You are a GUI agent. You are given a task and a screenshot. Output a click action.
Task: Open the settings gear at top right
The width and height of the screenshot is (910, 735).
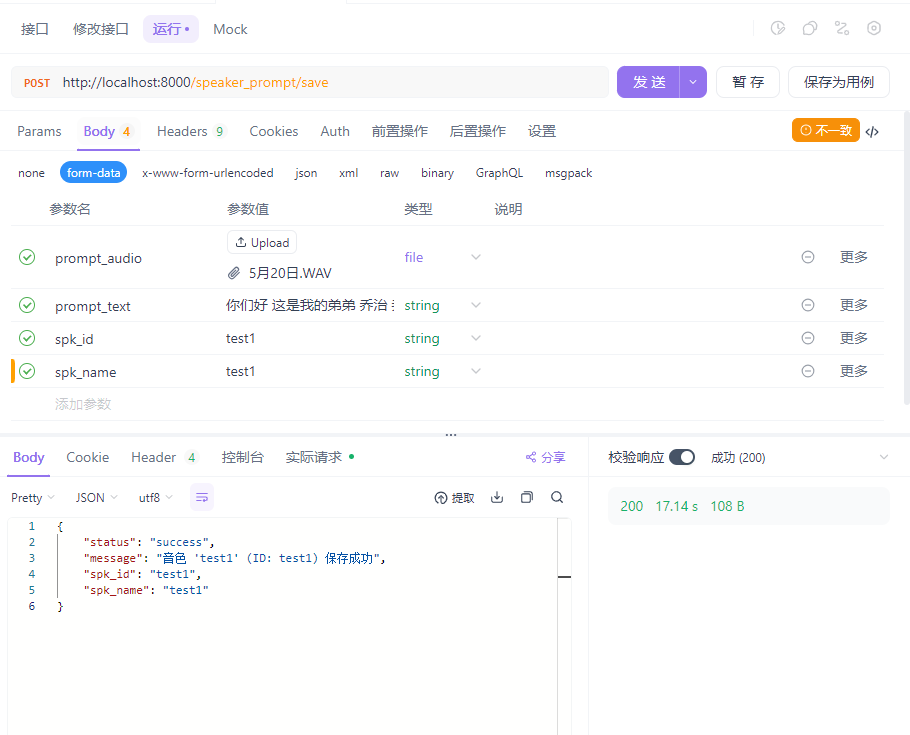(875, 28)
